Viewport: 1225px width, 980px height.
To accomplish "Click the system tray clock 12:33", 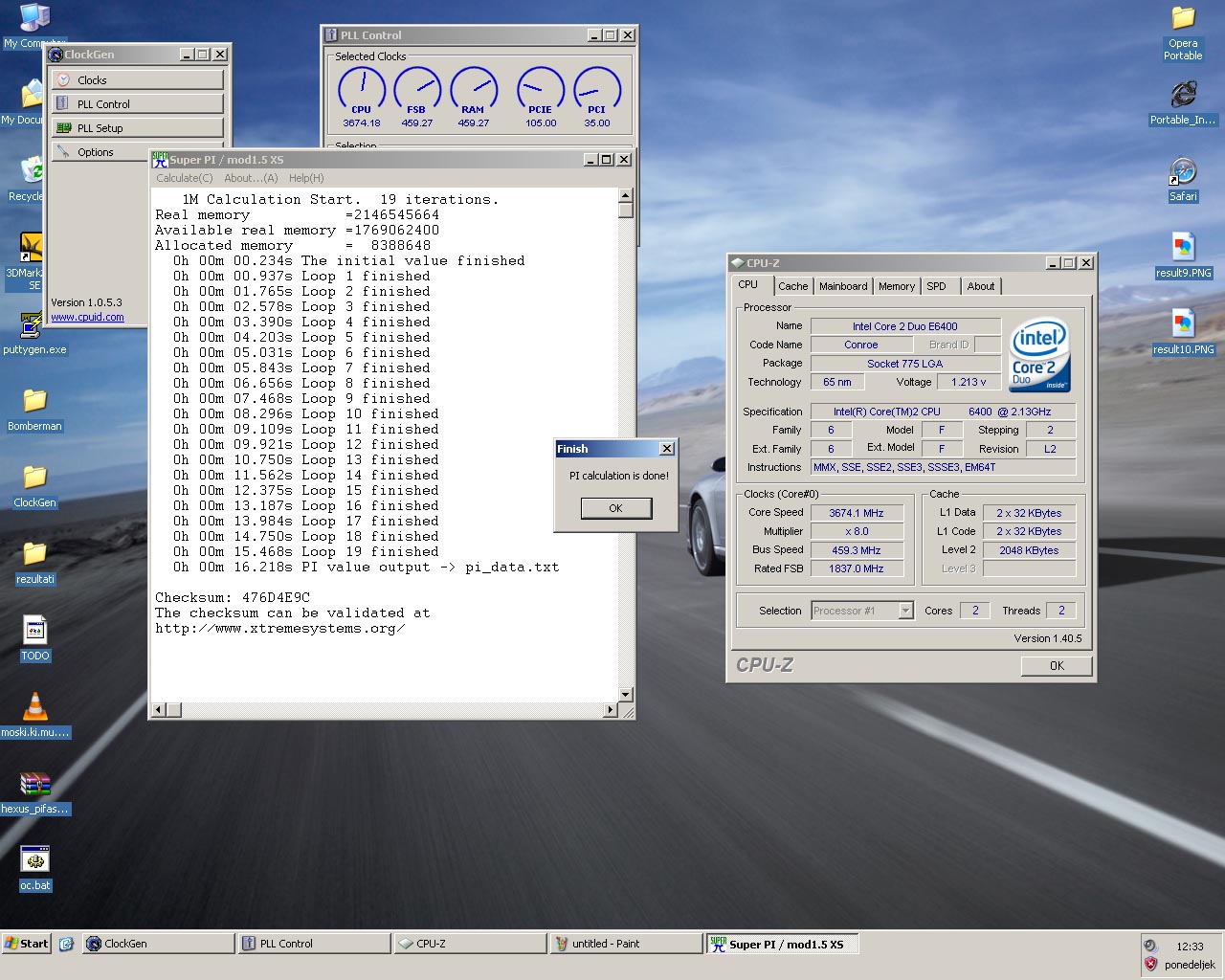I will [1191, 947].
